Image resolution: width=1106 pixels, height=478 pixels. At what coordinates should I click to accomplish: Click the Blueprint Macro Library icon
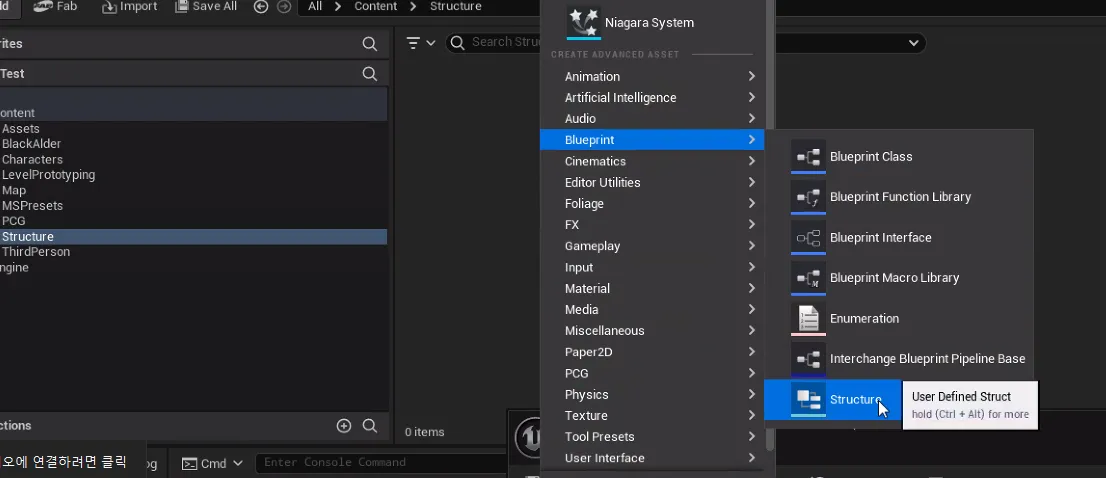pyautogui.click(x=808, y=278)
